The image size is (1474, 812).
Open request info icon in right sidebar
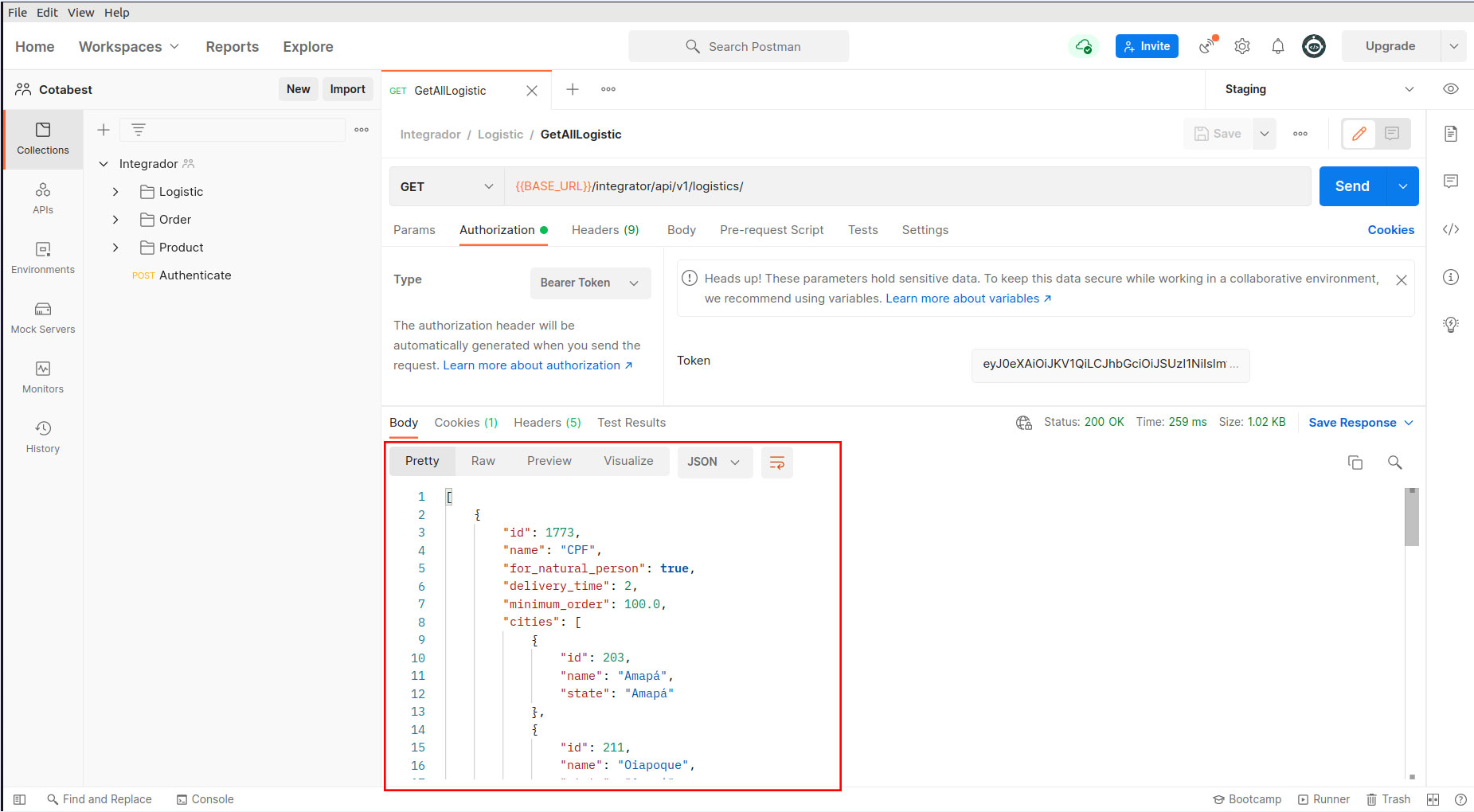pos(1451,277)
